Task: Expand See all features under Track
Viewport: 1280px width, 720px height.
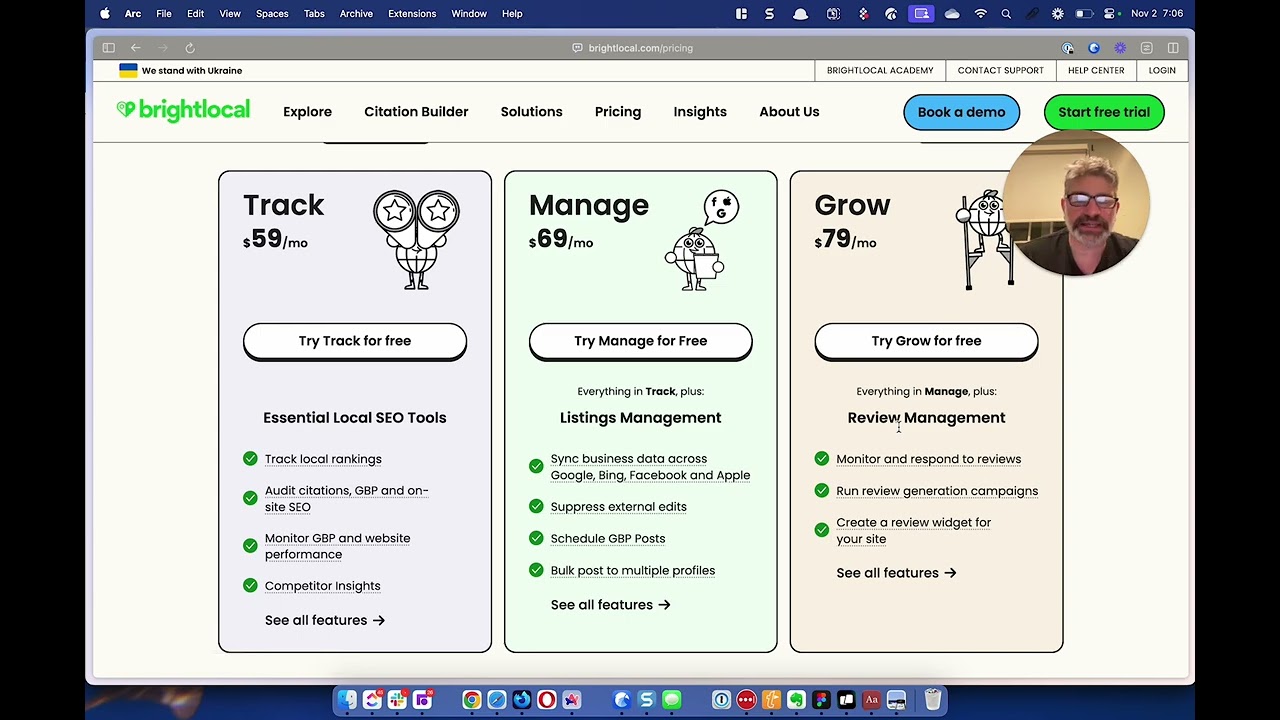Action: pyautogui.click(x=325, y=620)
